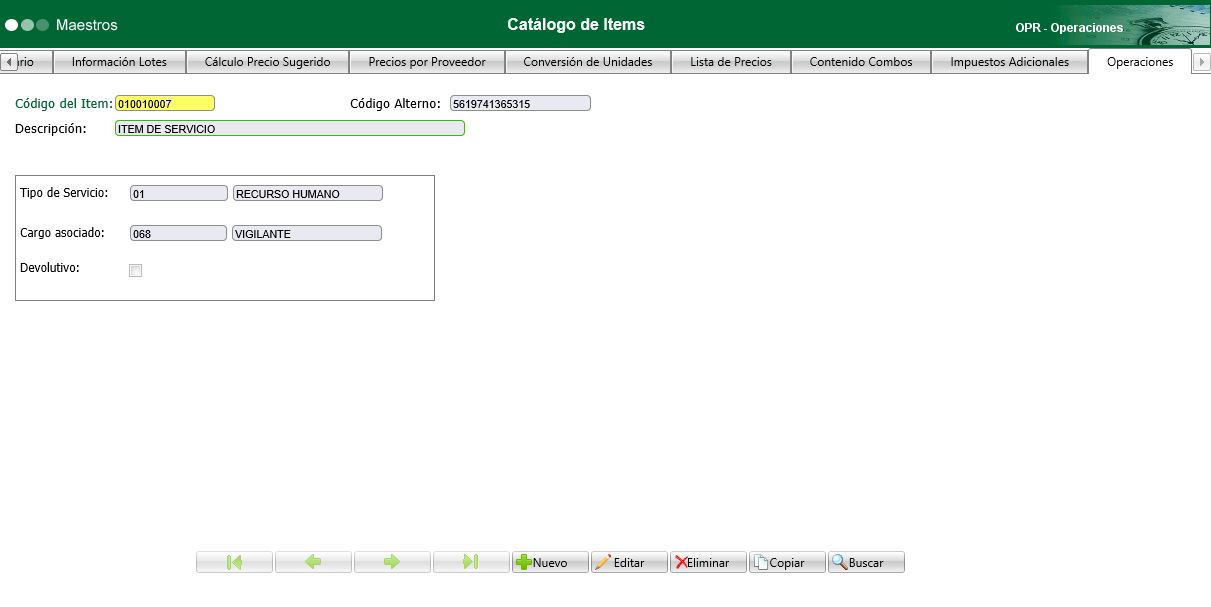The height and width of the screenshot is (607, 1211).
Task: Select the Lista de Precios tab
Action: 731,62
